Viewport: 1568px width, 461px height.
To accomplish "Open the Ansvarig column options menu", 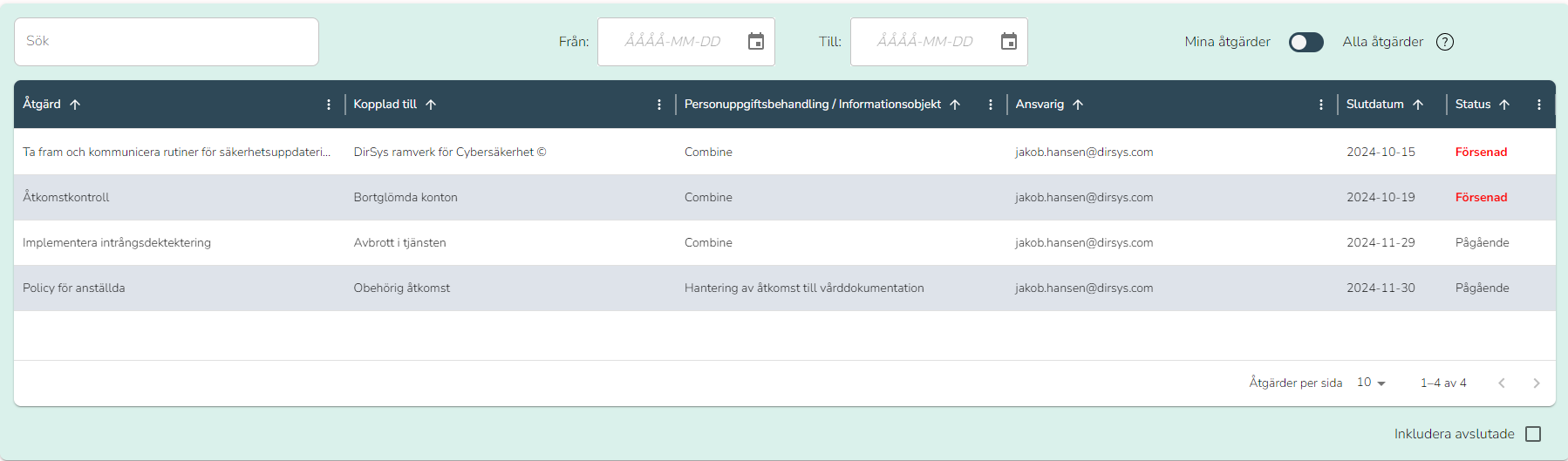I will click(x=1321, y=105).
